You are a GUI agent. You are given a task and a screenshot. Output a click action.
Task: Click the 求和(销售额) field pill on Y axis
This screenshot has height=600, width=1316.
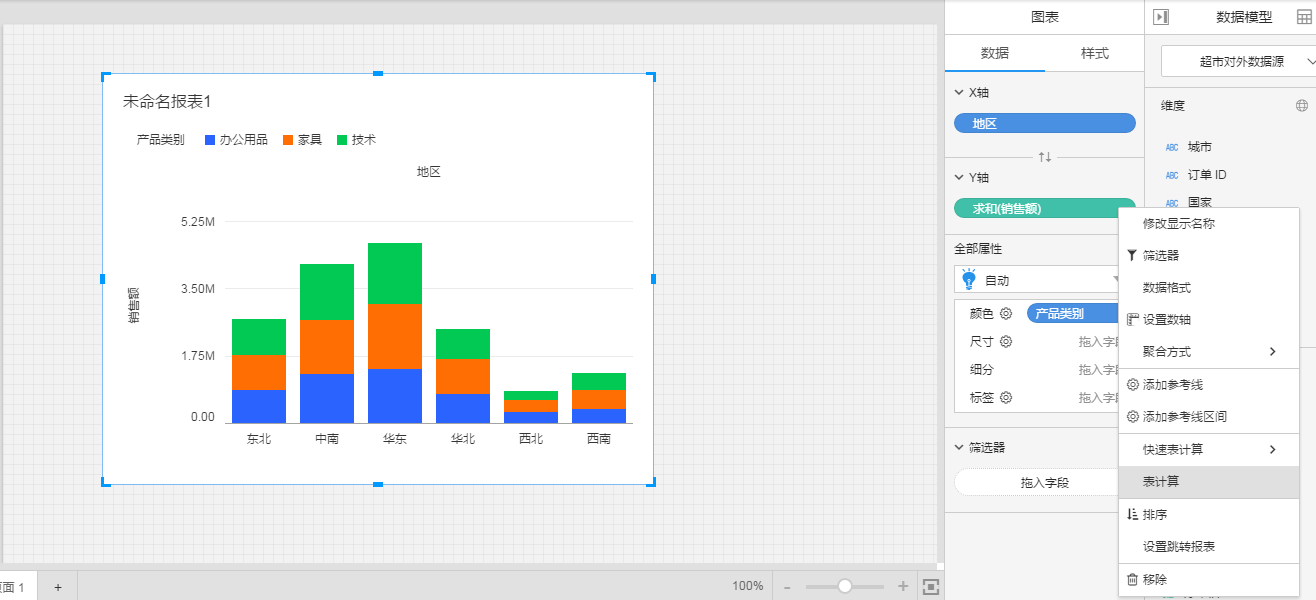[x=1045, y=208]
